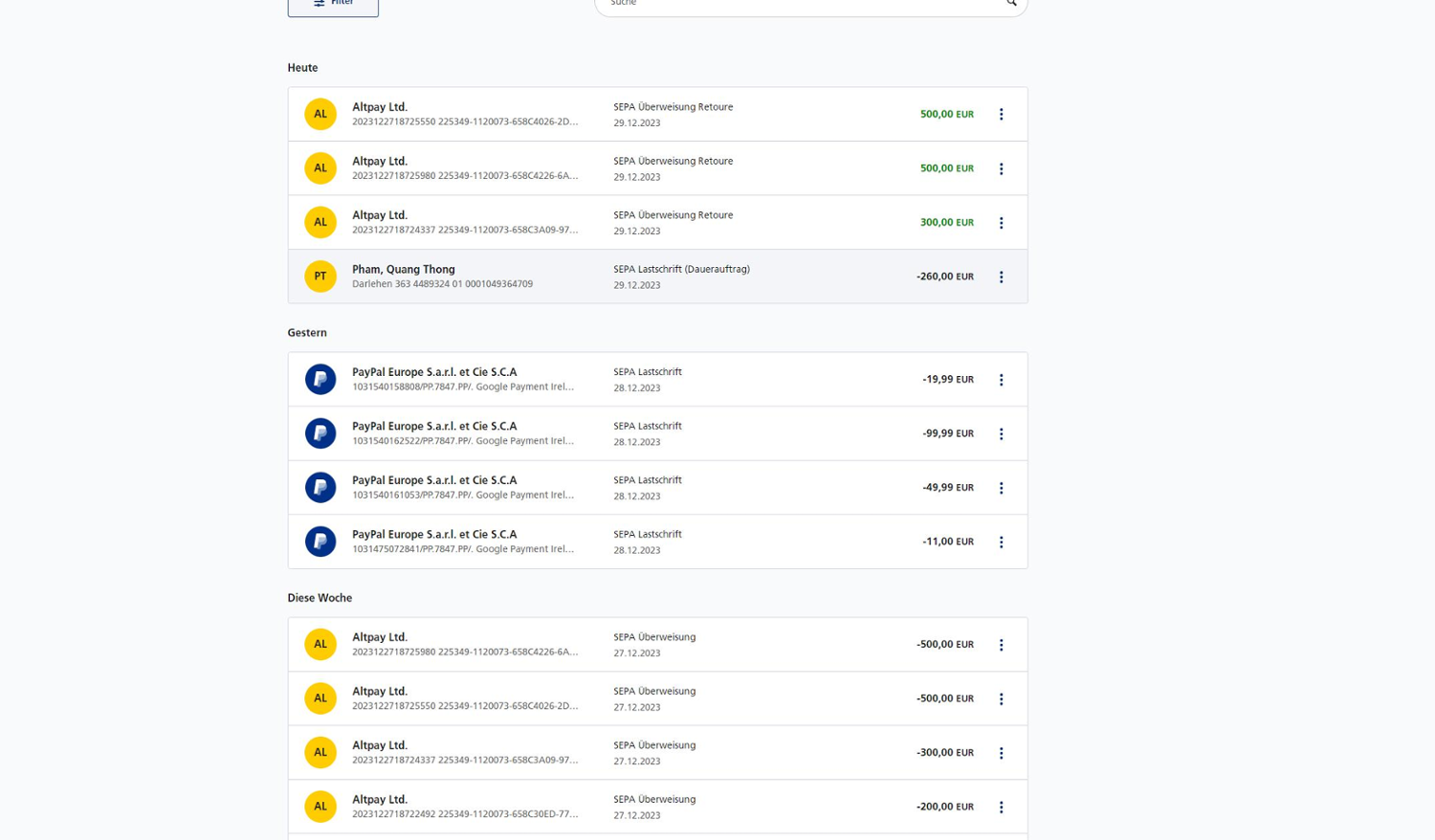The width and height of the screenshot is (1435, 840).
Task: Open options for Pham, Quang Thong transaction
Action: pos(1001,277)
